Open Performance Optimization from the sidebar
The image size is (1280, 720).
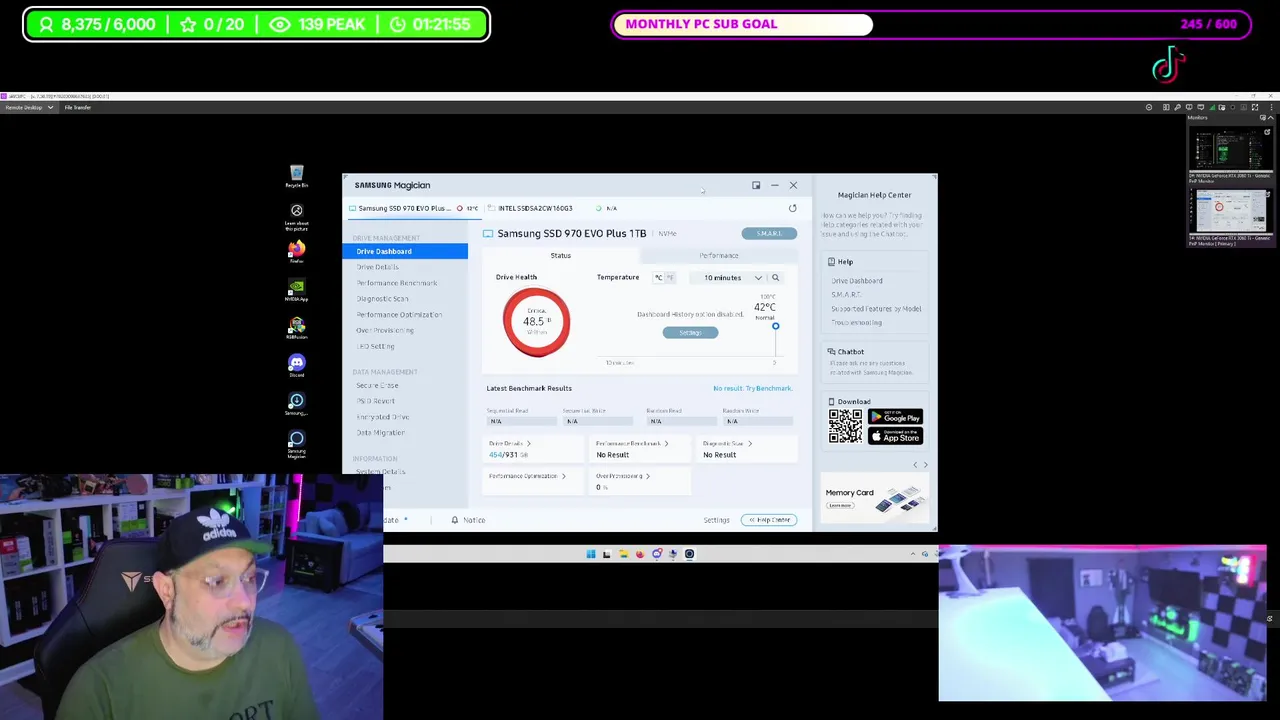pos(399,315)
